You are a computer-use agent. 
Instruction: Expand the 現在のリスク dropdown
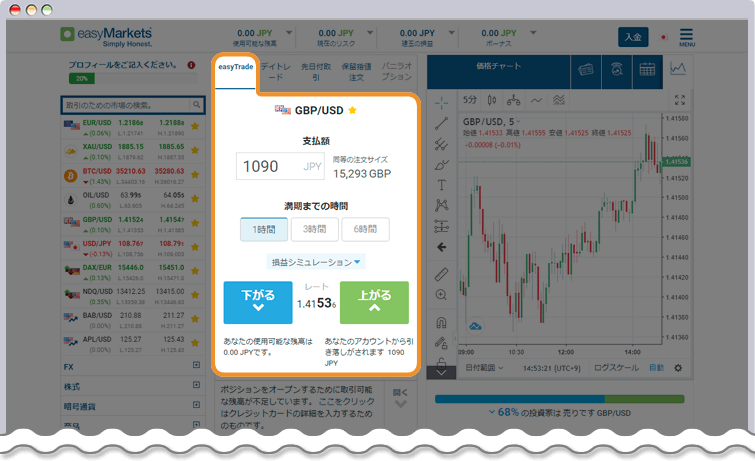[370, 33]
